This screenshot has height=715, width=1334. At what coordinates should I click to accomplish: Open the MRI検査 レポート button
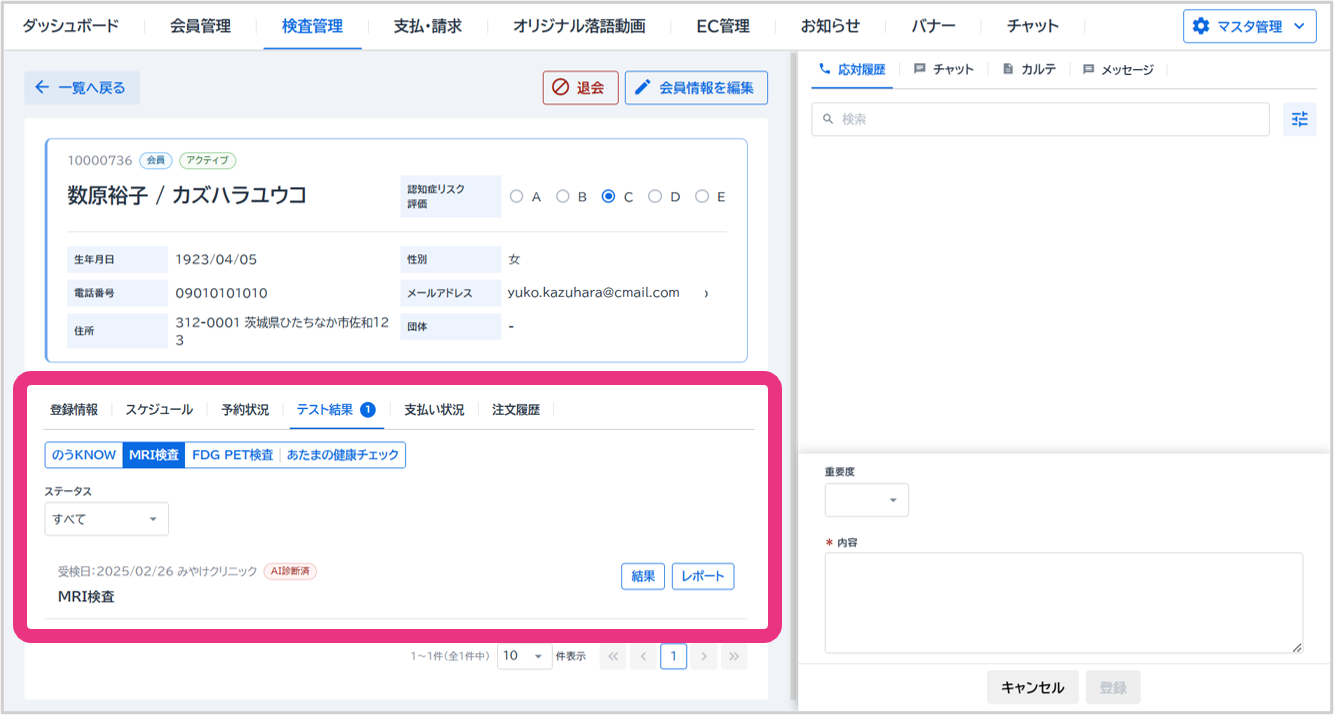(x=702, y=576)
